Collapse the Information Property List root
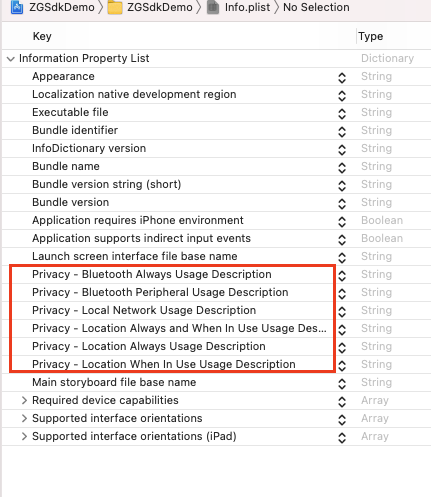This screenshot has width=431, height=497. (x=11, y=59)
